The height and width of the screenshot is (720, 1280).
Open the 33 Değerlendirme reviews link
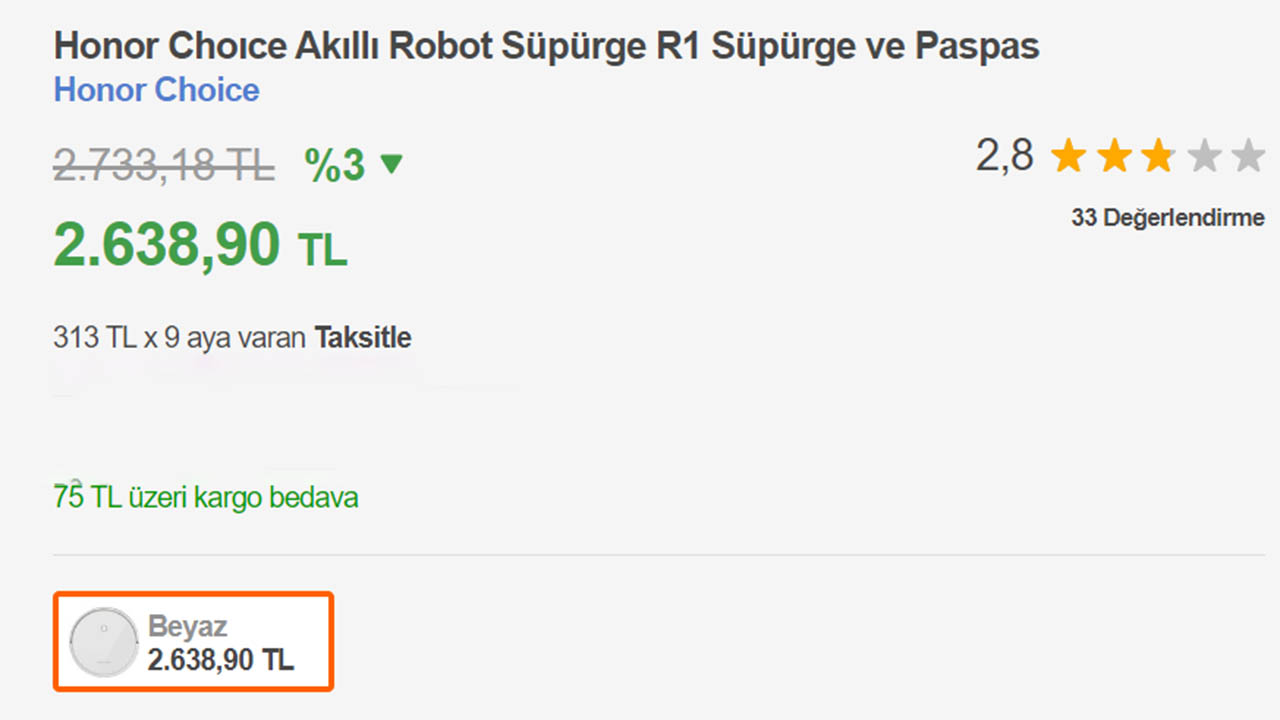pos(1167,217)
